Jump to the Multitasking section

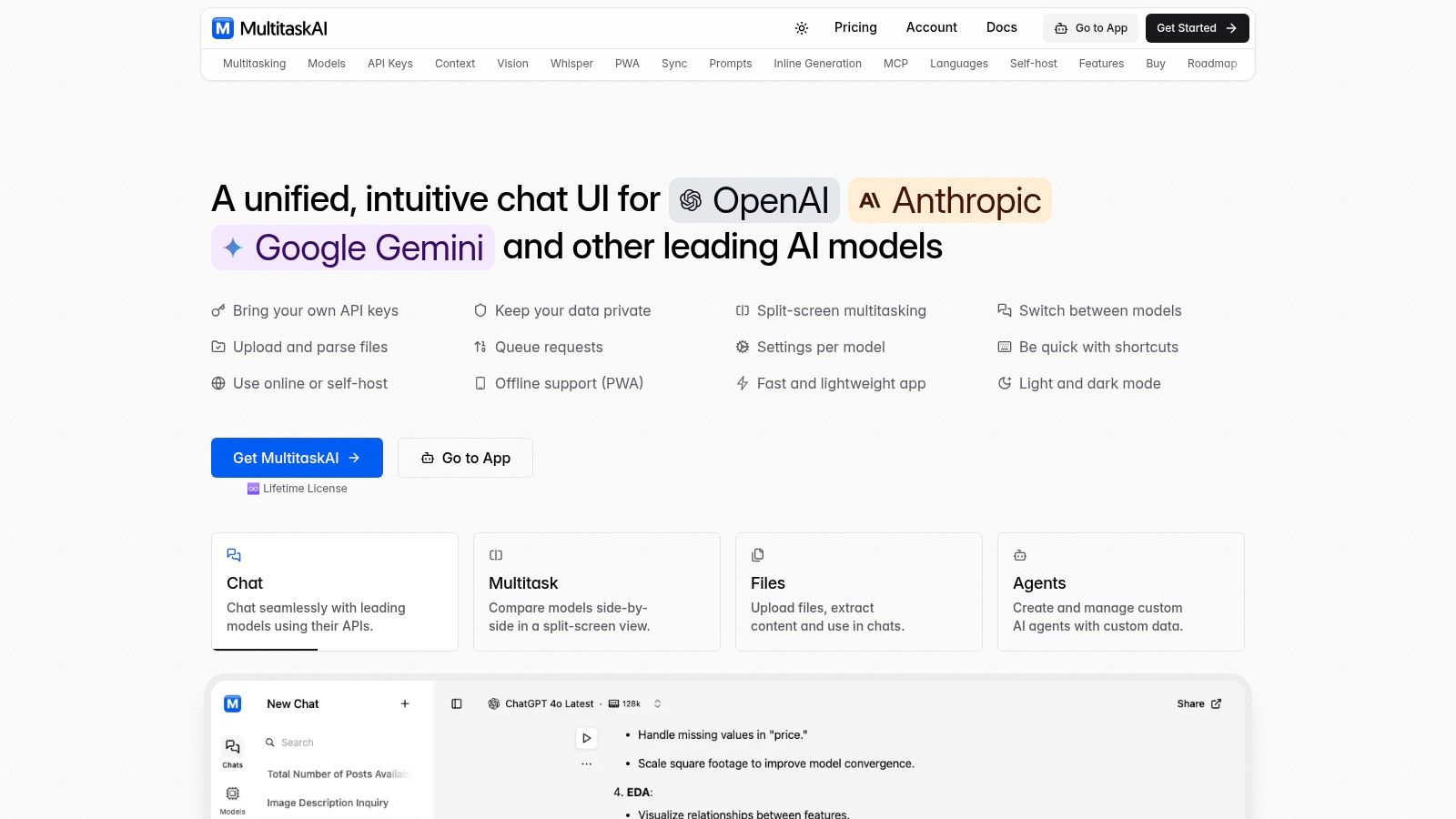254,64
